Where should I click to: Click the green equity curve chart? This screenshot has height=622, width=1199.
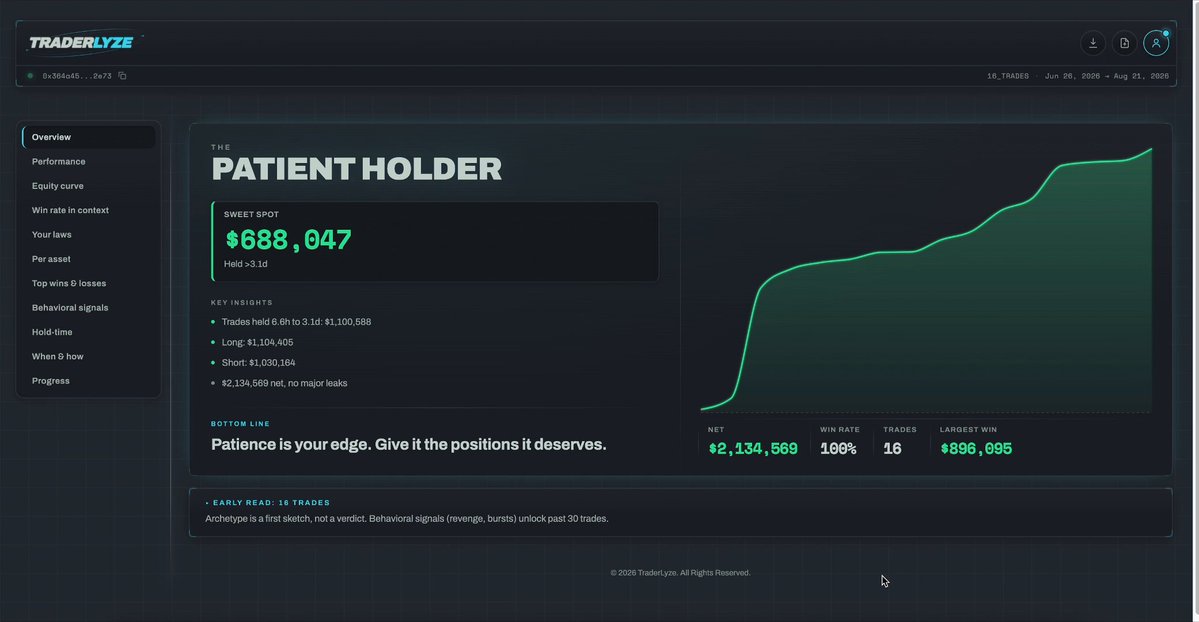click(926, 280)
